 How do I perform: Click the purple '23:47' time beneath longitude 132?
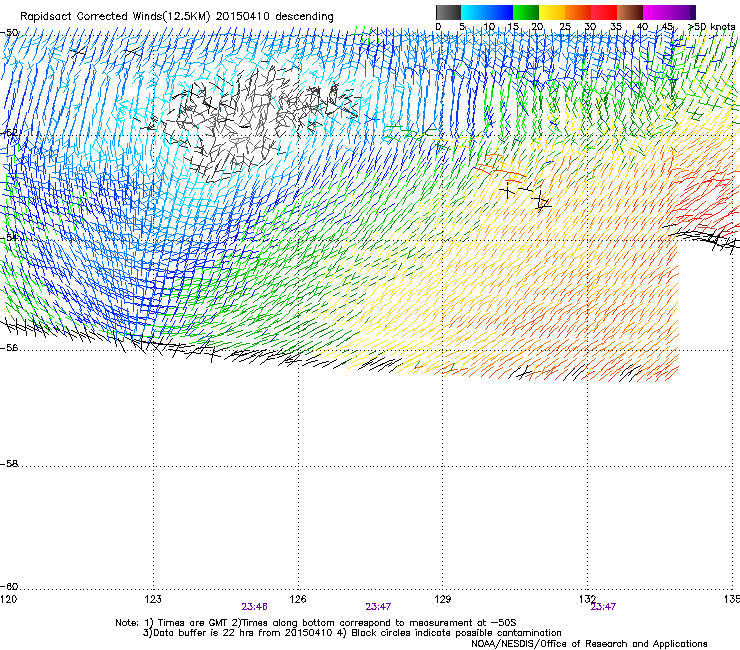(603, 607)
